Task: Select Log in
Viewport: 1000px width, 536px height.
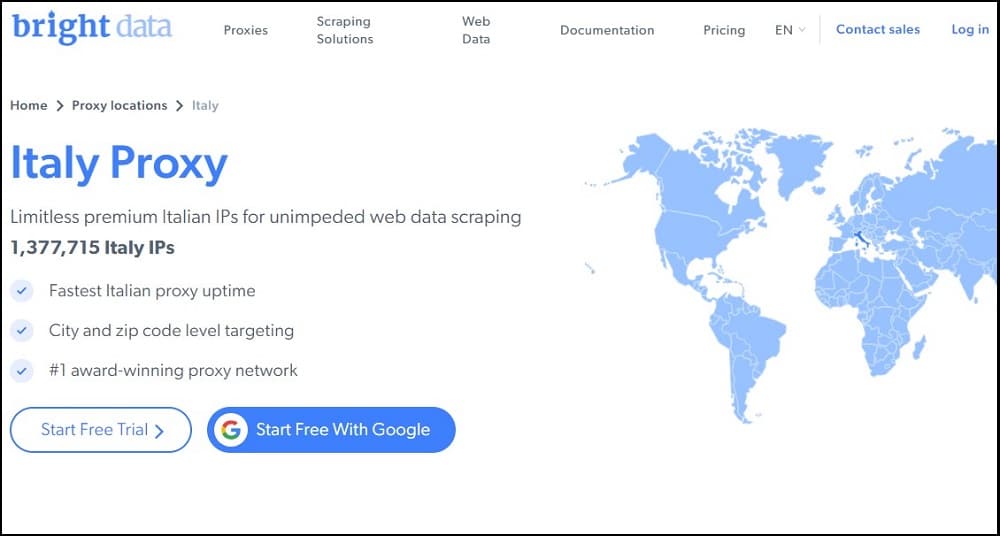Action: 970,29
